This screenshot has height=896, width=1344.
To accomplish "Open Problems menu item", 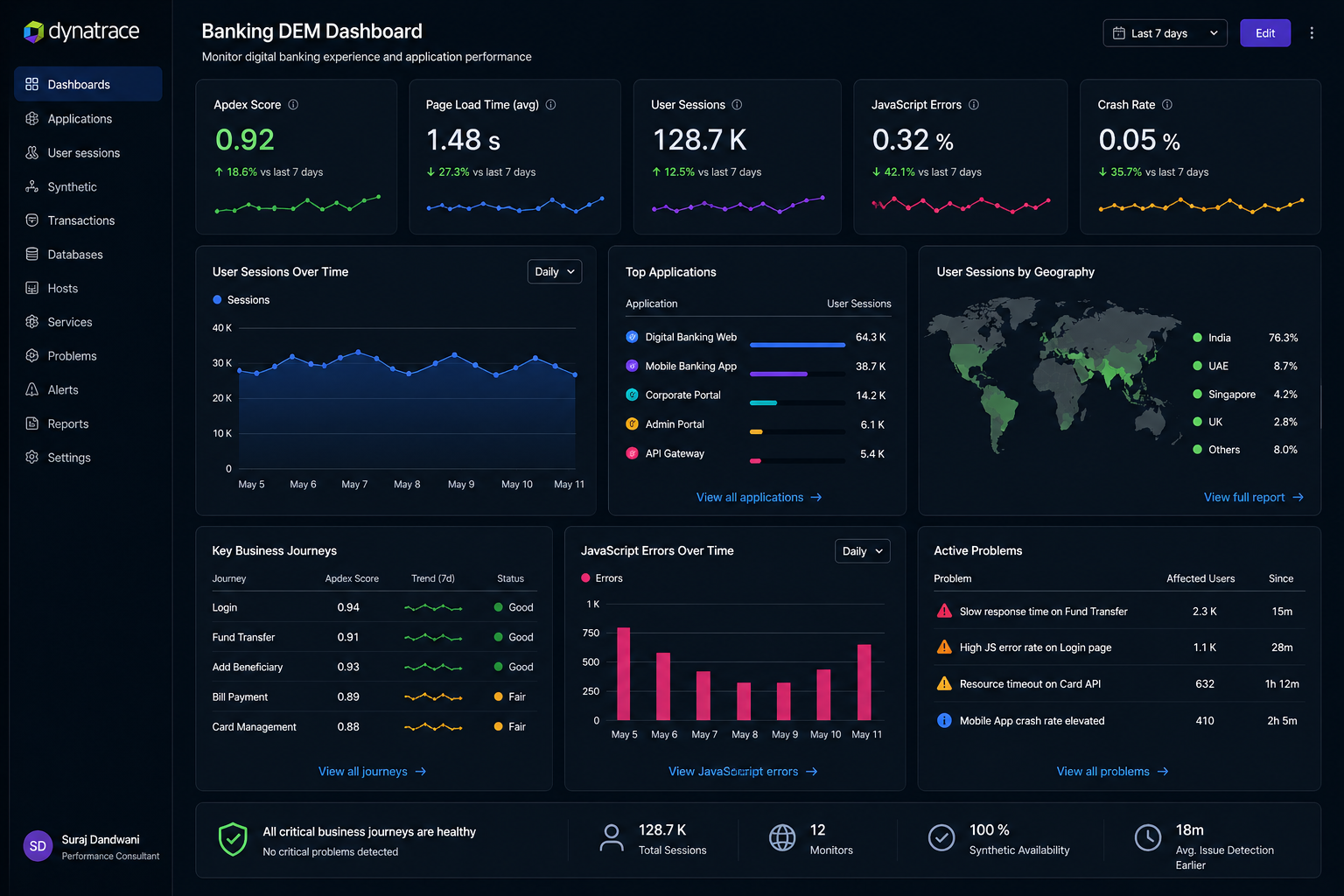I will [x=88, y=355].
